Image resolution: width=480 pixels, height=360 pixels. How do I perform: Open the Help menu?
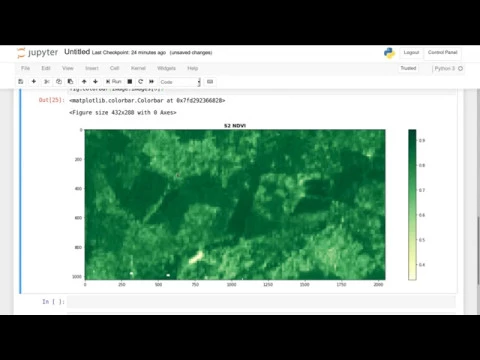[193, 68]
